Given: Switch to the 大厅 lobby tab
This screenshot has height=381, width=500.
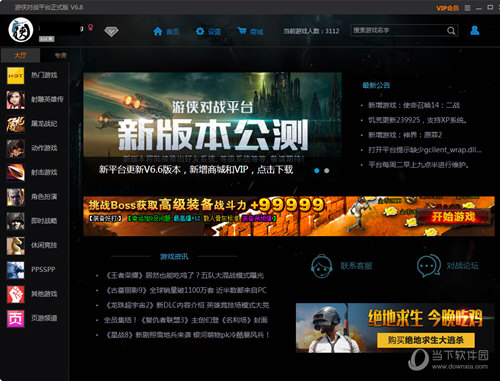Looking at the screenshot, I should [x=20, y=55].
